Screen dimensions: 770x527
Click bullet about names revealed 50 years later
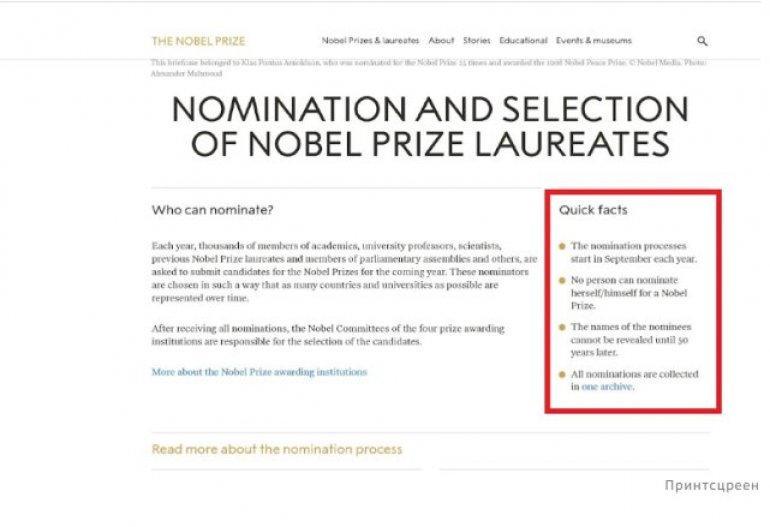(631, 339)
